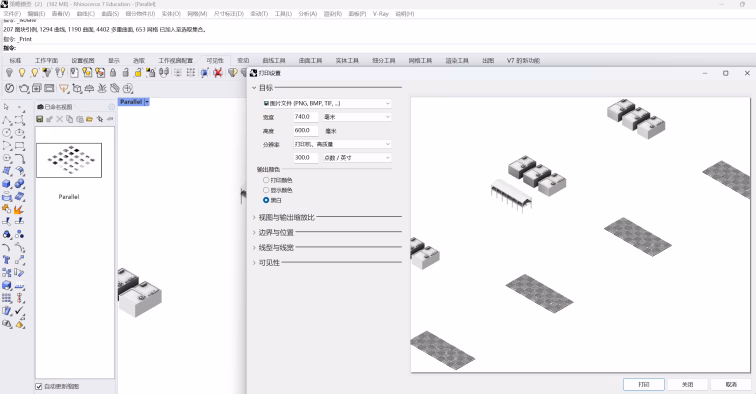Select the 打印颜色 radio button

click(266, 180)
